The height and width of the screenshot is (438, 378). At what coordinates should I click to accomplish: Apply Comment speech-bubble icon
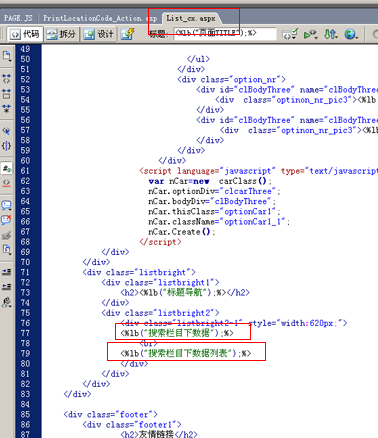click(x=7, y=206)
